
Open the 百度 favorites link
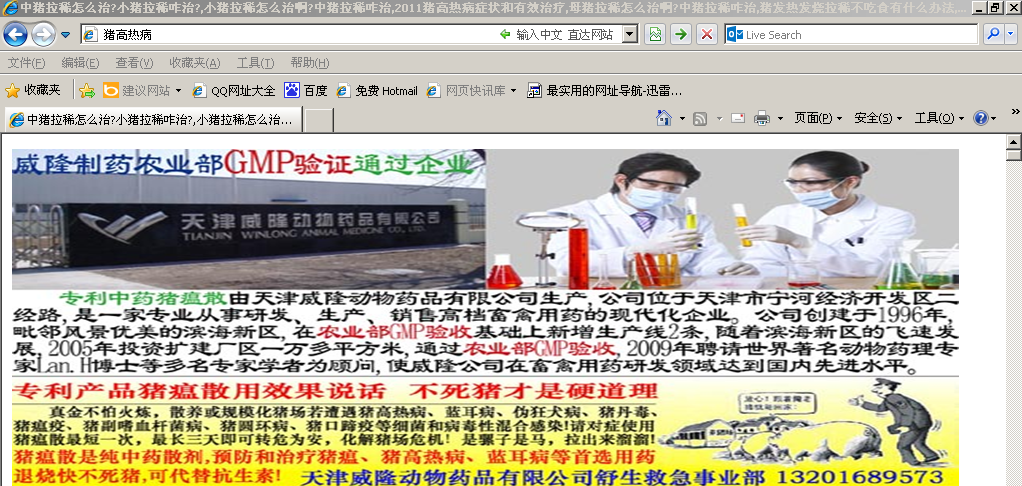pos(306,91)
